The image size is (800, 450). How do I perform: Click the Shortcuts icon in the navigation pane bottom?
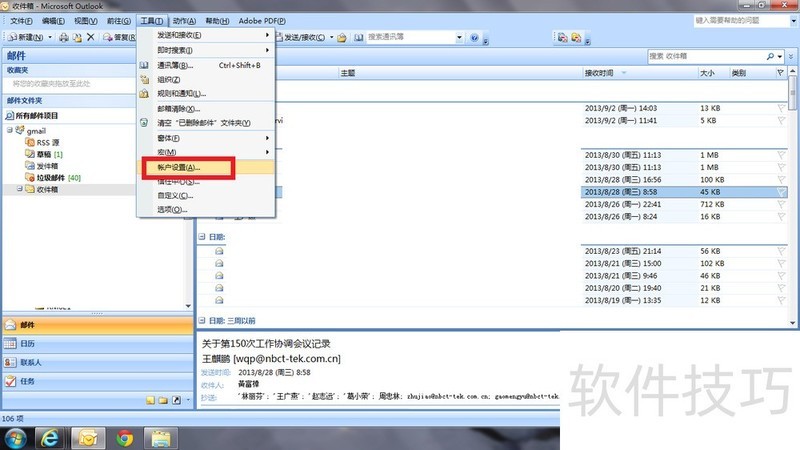point(176,400)
